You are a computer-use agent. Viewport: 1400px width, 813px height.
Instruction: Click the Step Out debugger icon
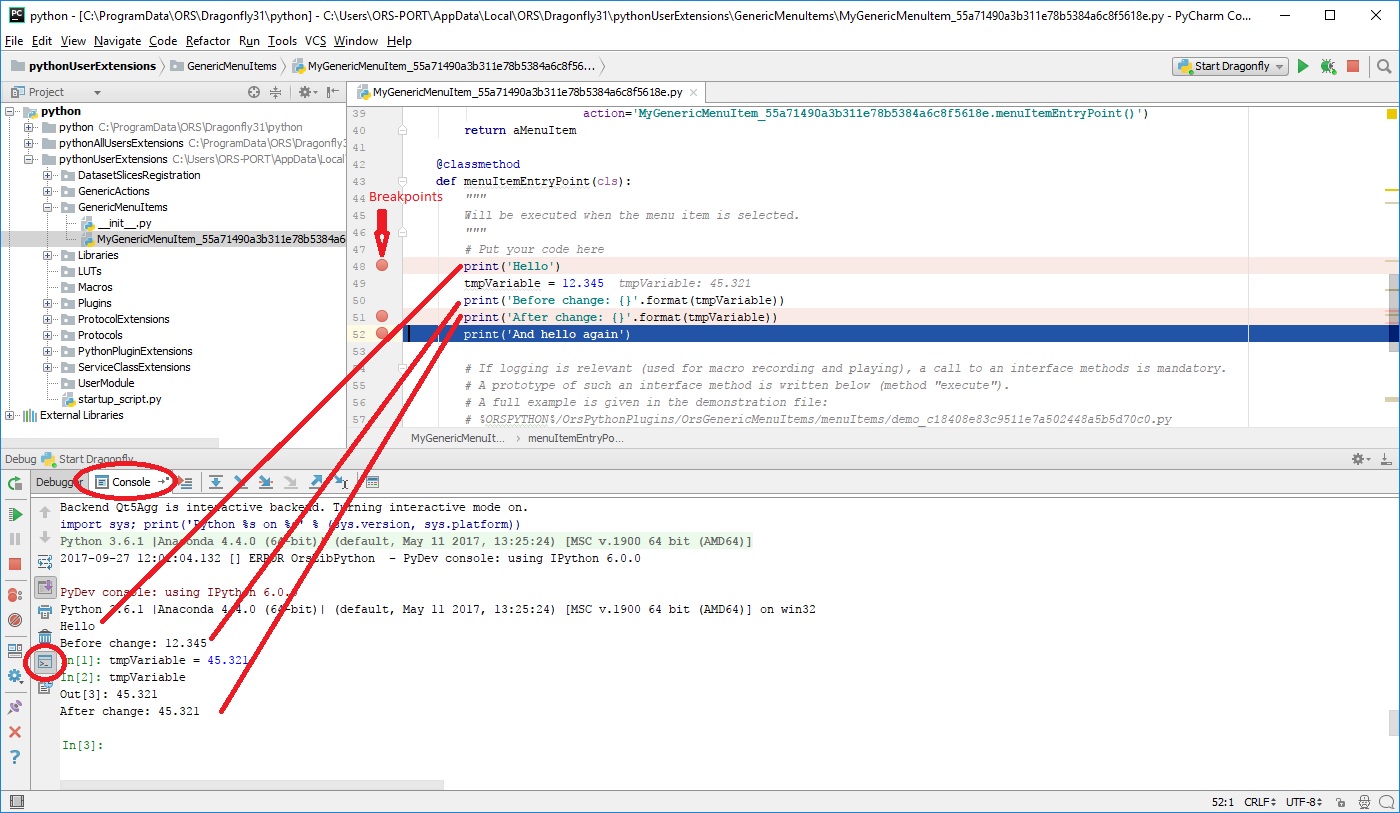[x=315, y=482]
